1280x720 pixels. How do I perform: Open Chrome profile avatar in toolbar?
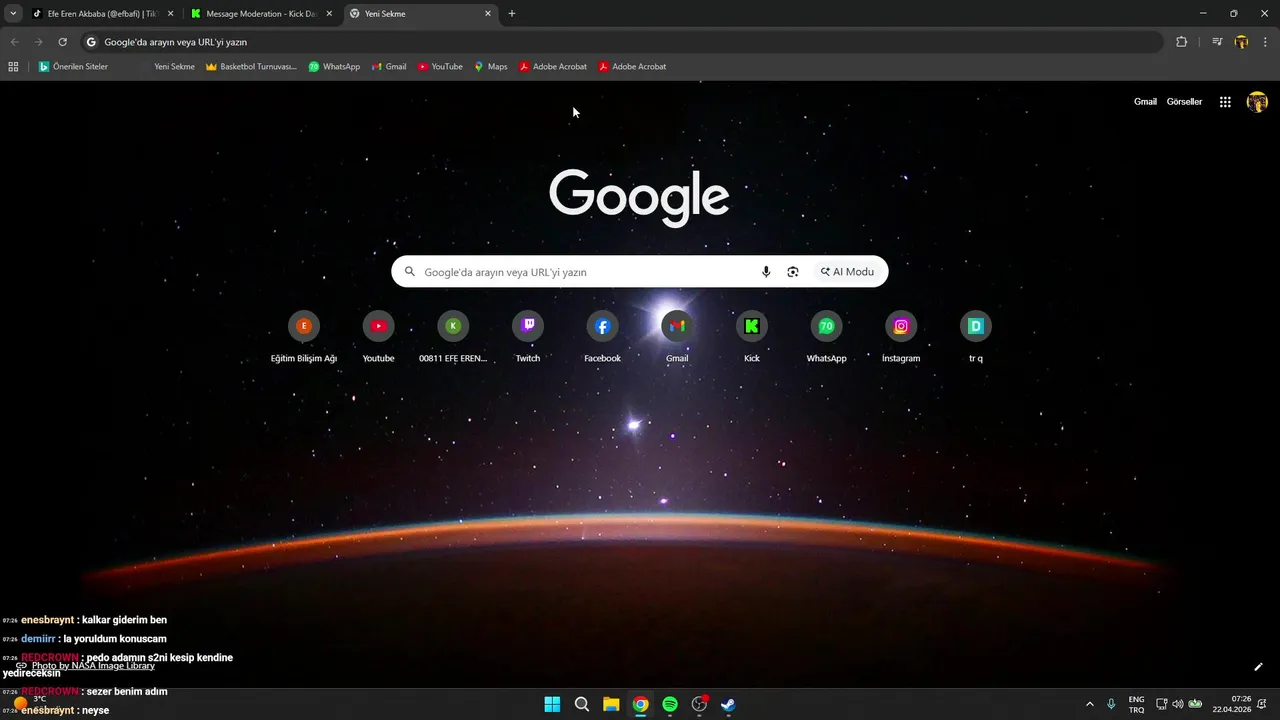(x=1242, y=42)
